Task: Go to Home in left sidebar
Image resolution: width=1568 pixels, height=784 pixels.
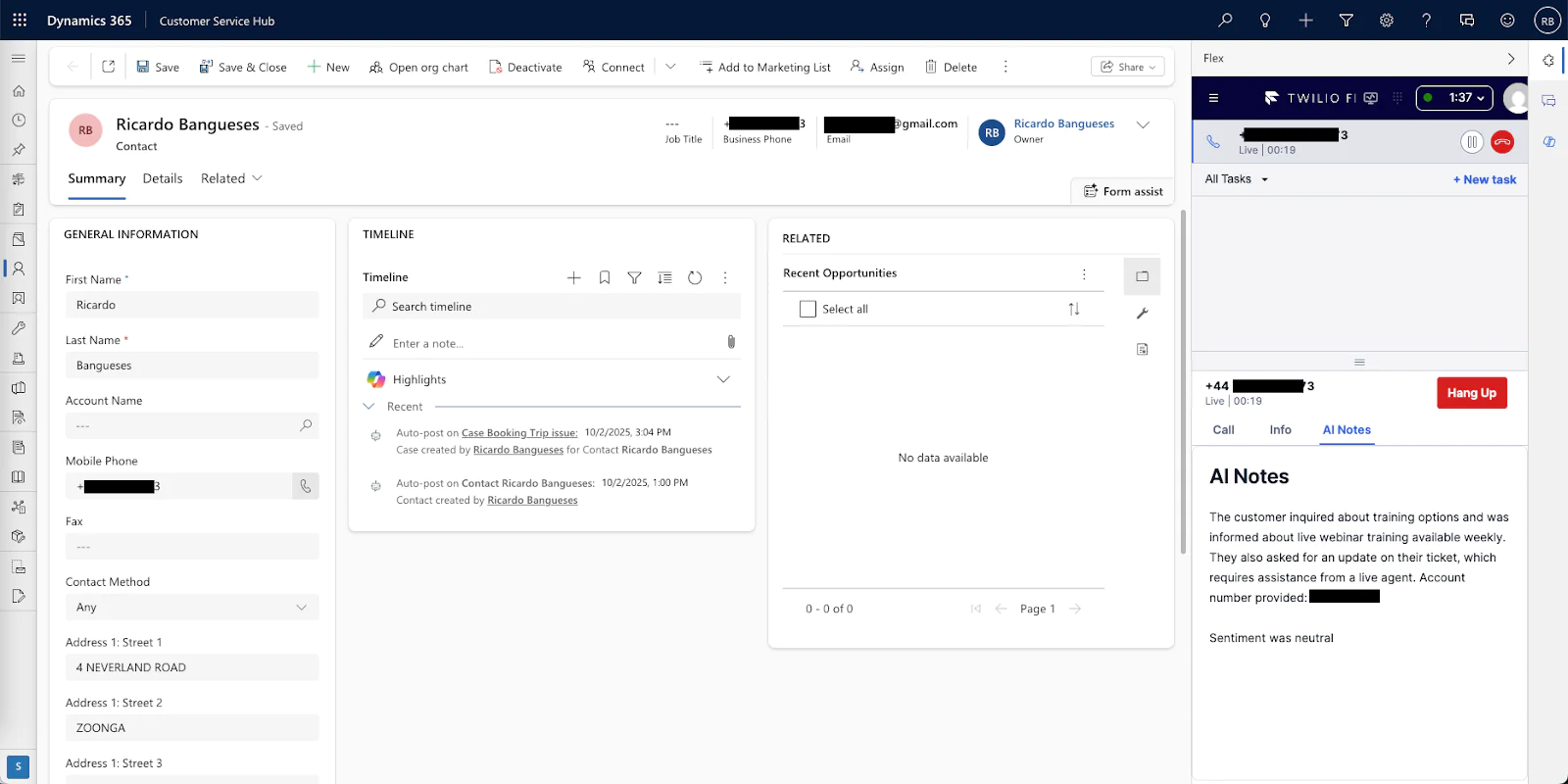Action: coord(18,90)
